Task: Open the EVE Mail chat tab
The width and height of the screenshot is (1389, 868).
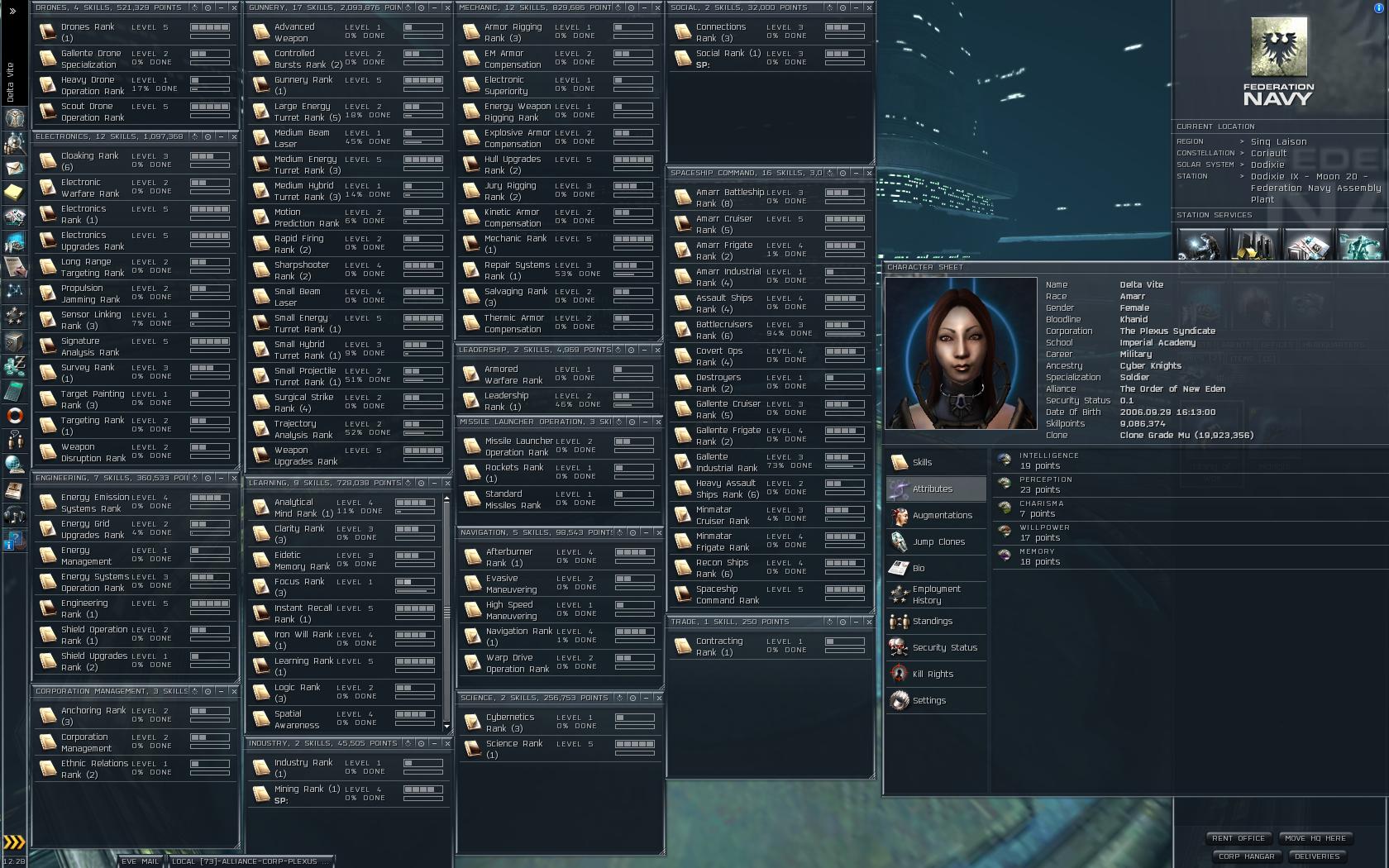Action: coord(141,861)
